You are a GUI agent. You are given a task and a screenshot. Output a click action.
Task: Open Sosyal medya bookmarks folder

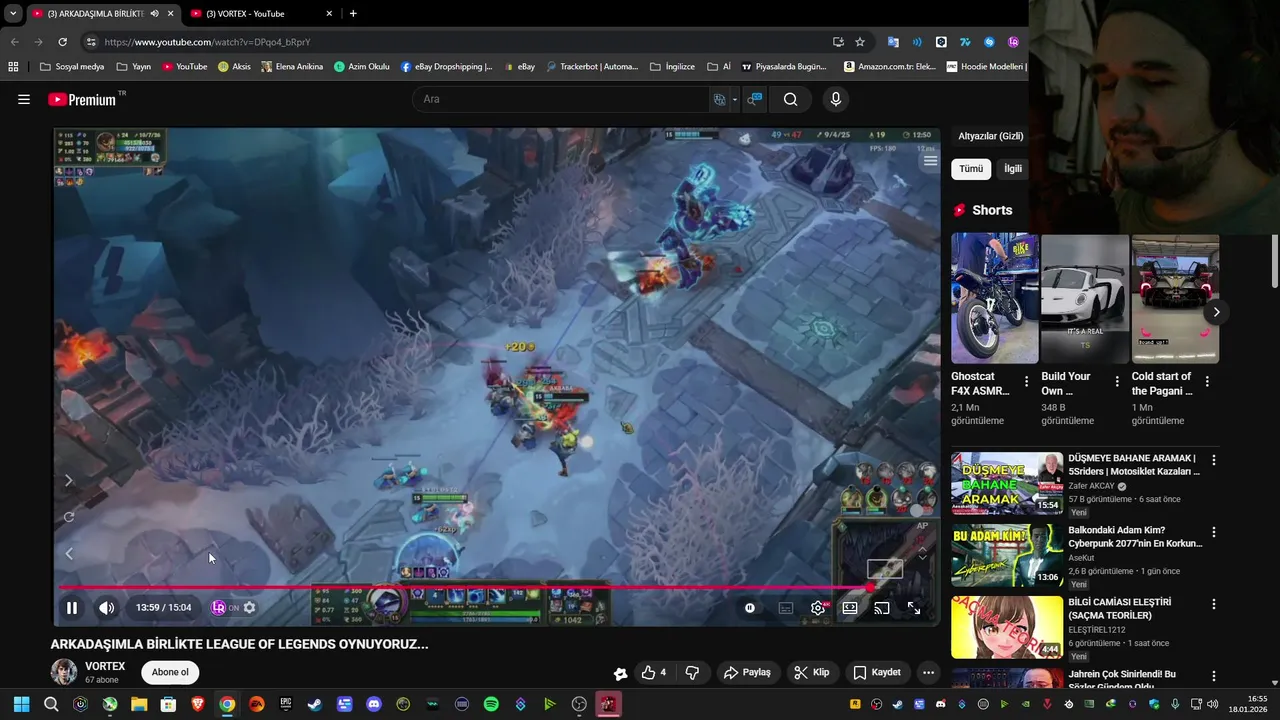71,67
